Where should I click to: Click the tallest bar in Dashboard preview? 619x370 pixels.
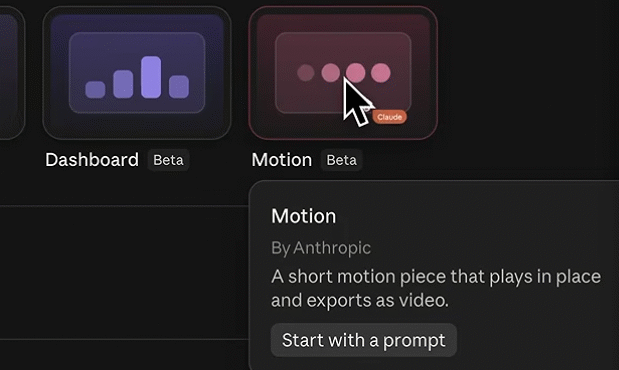(x=151, y=77)
